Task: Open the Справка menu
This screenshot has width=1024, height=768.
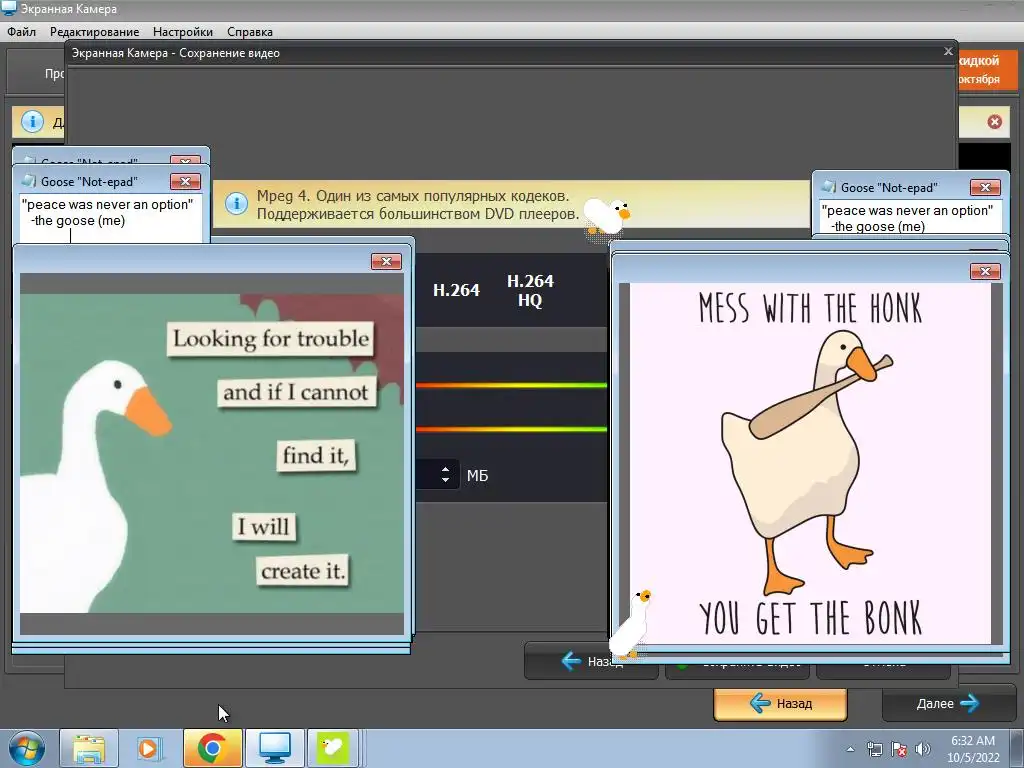Action: pos(250,31)
